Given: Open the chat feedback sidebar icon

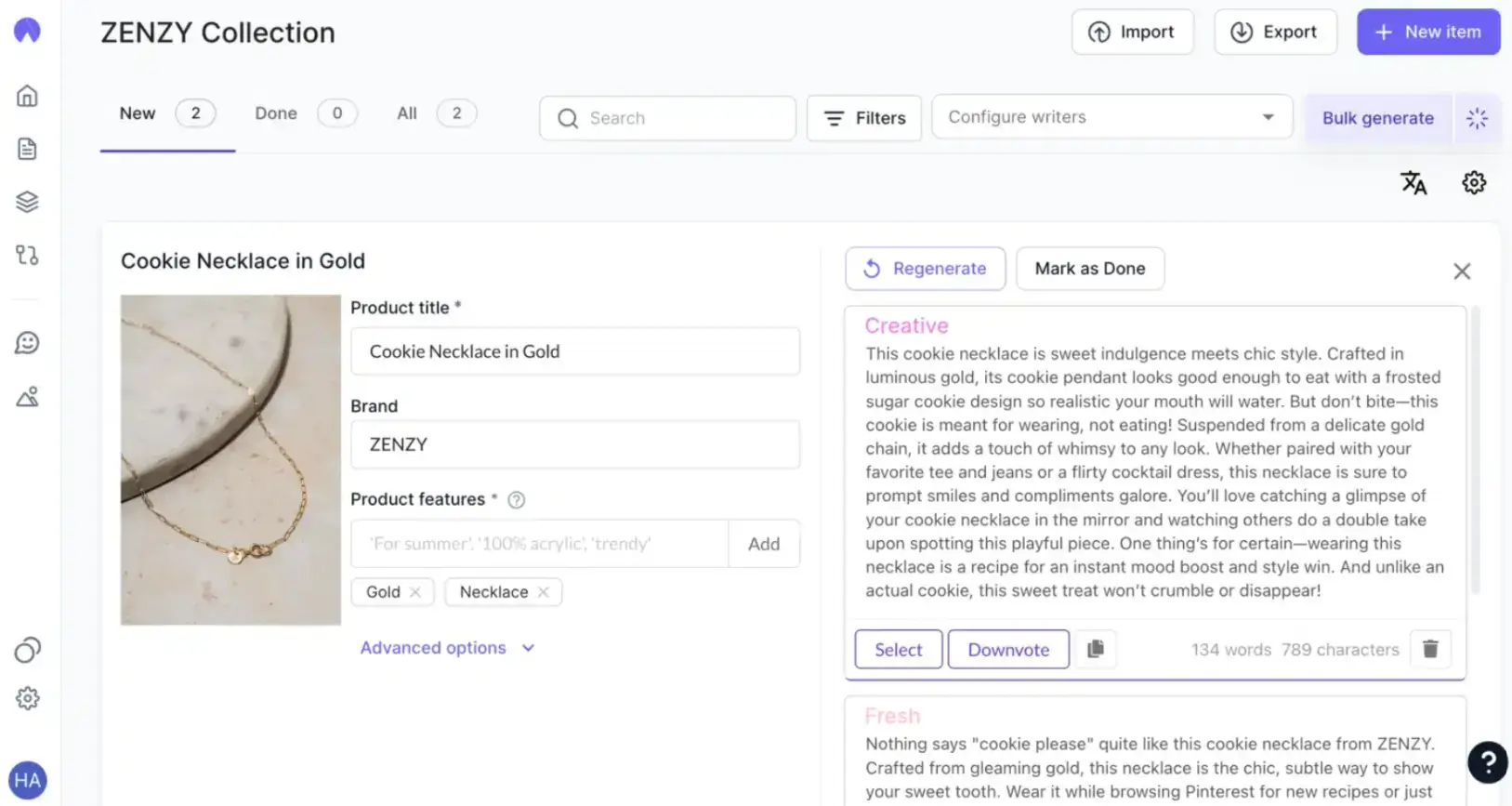Looking at the screenshot, I should tap(27, 343).
